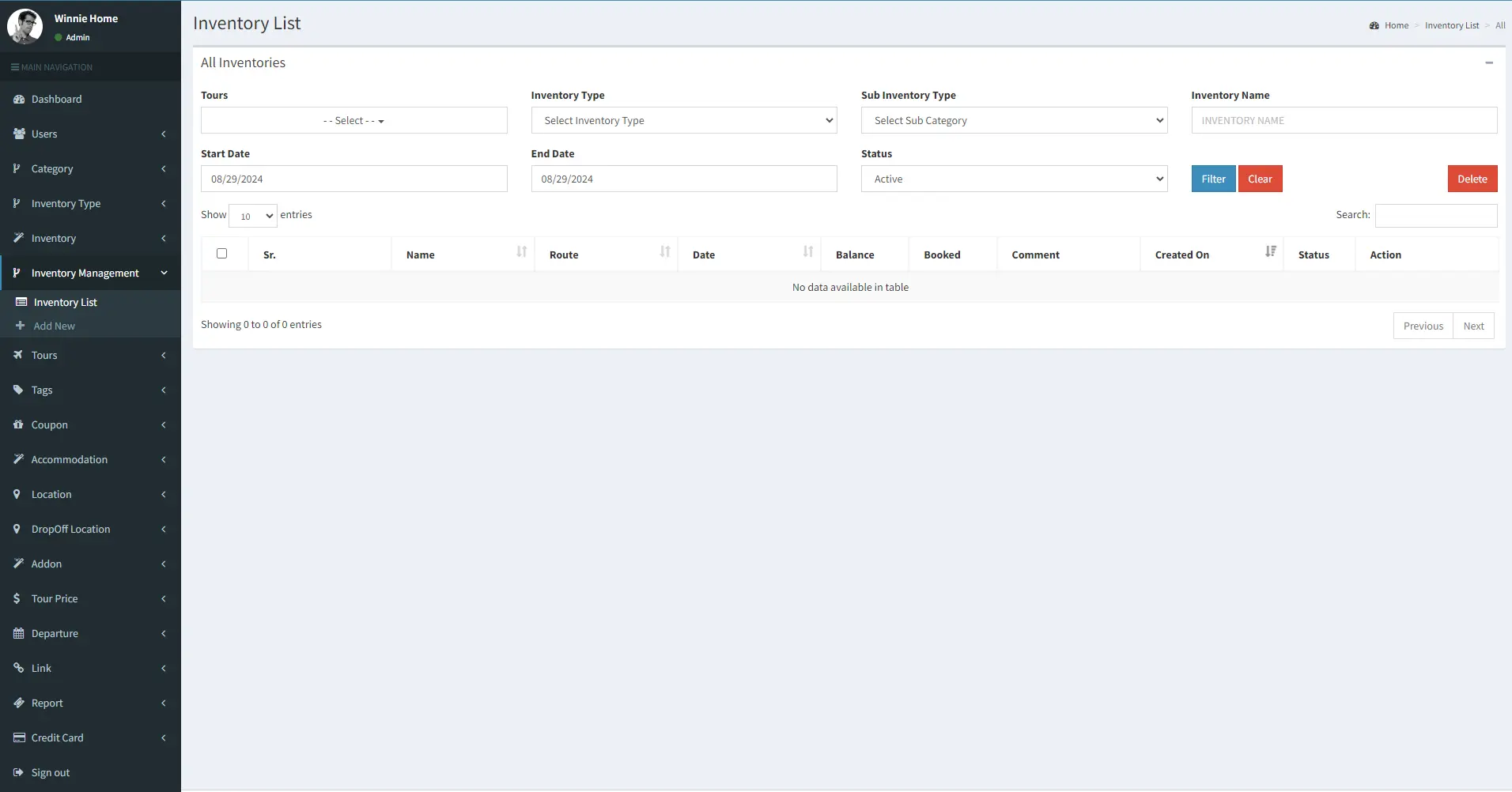Toggle the select-all checkbox in table header

(x=222, y=254)
